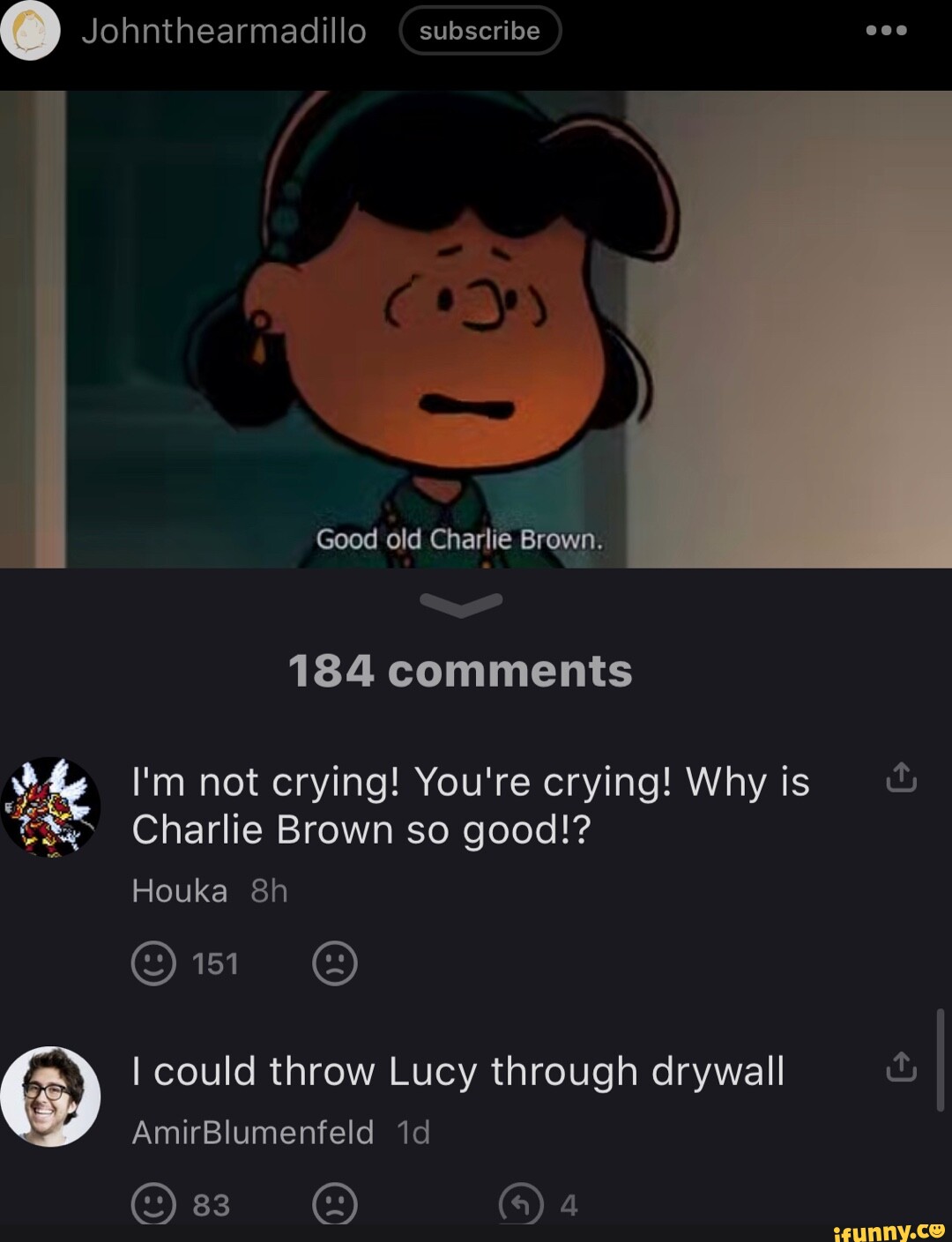Share AmirBlumenfeld's comment with share icon
Viewport: 952px width, 1242px height.
click(901, 1067)
